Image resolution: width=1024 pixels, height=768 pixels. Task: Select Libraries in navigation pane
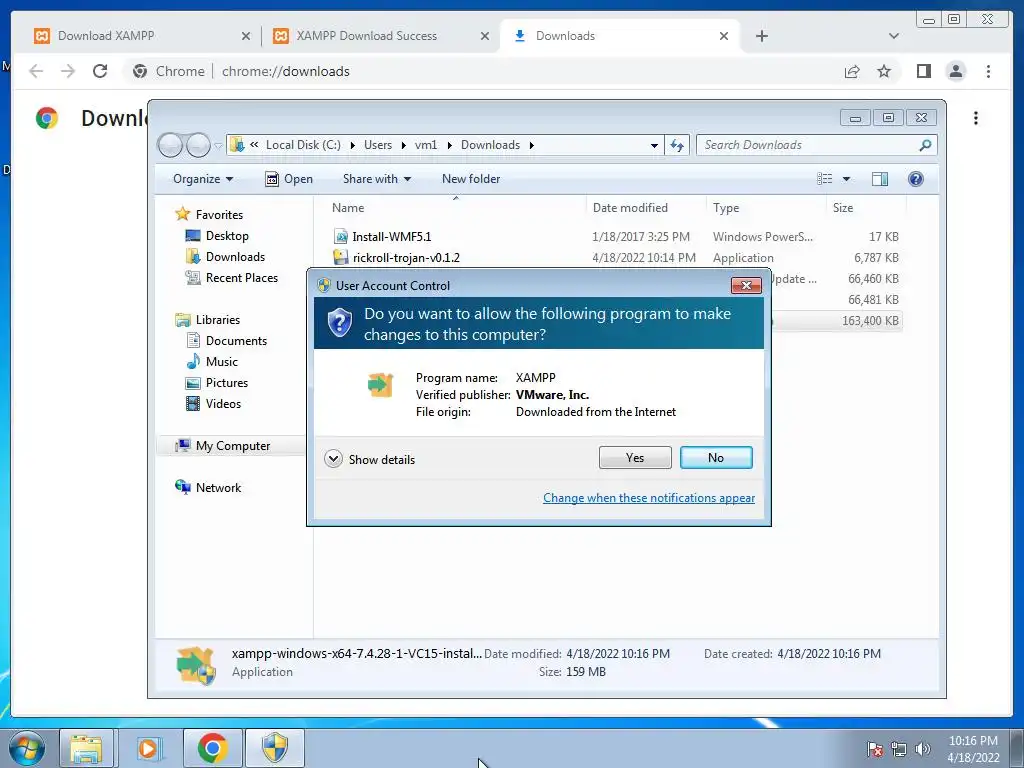217,319
